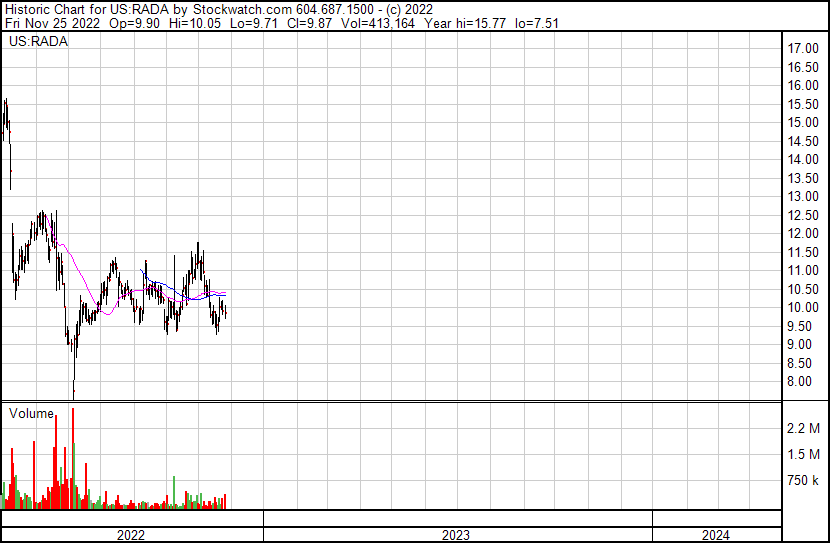Click the 750 k volume axis label
The image size is (830, 543).
pos(803,481)
